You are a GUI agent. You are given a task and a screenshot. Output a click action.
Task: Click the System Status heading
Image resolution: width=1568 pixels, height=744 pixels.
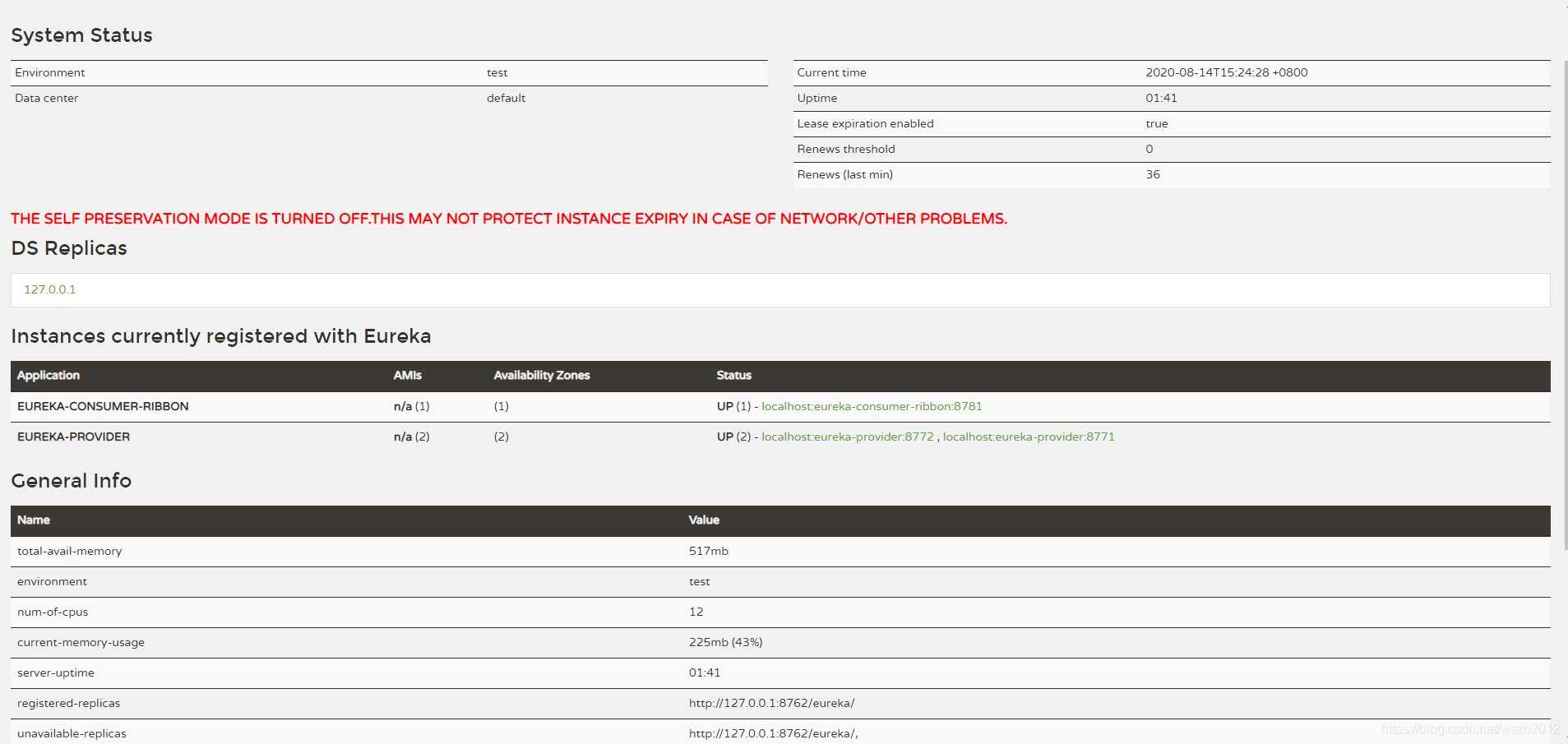(x=81, y=35)
